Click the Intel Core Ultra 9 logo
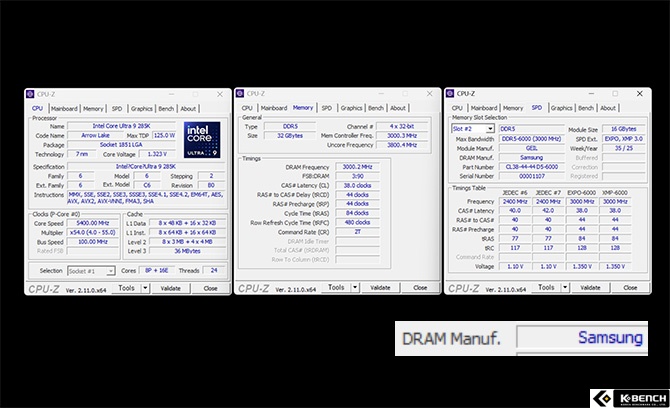 tap(202, 140)
